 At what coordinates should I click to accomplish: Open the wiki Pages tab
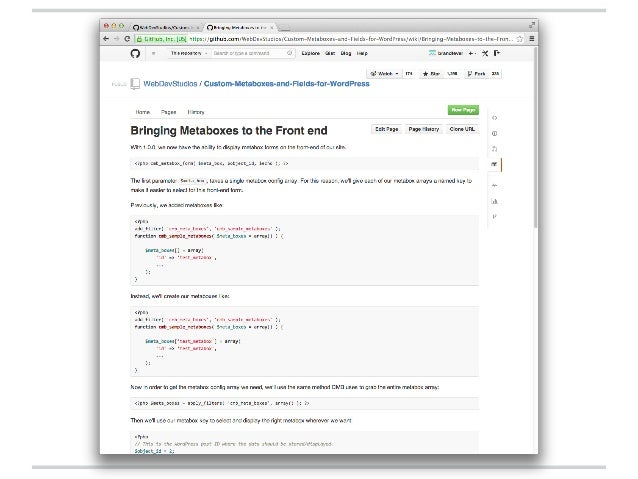(168, 112)
